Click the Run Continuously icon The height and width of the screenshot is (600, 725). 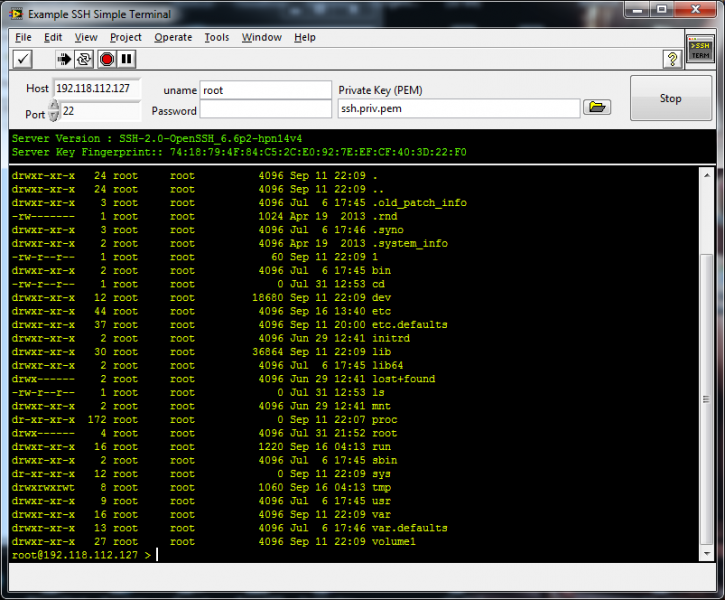(84, 59)
